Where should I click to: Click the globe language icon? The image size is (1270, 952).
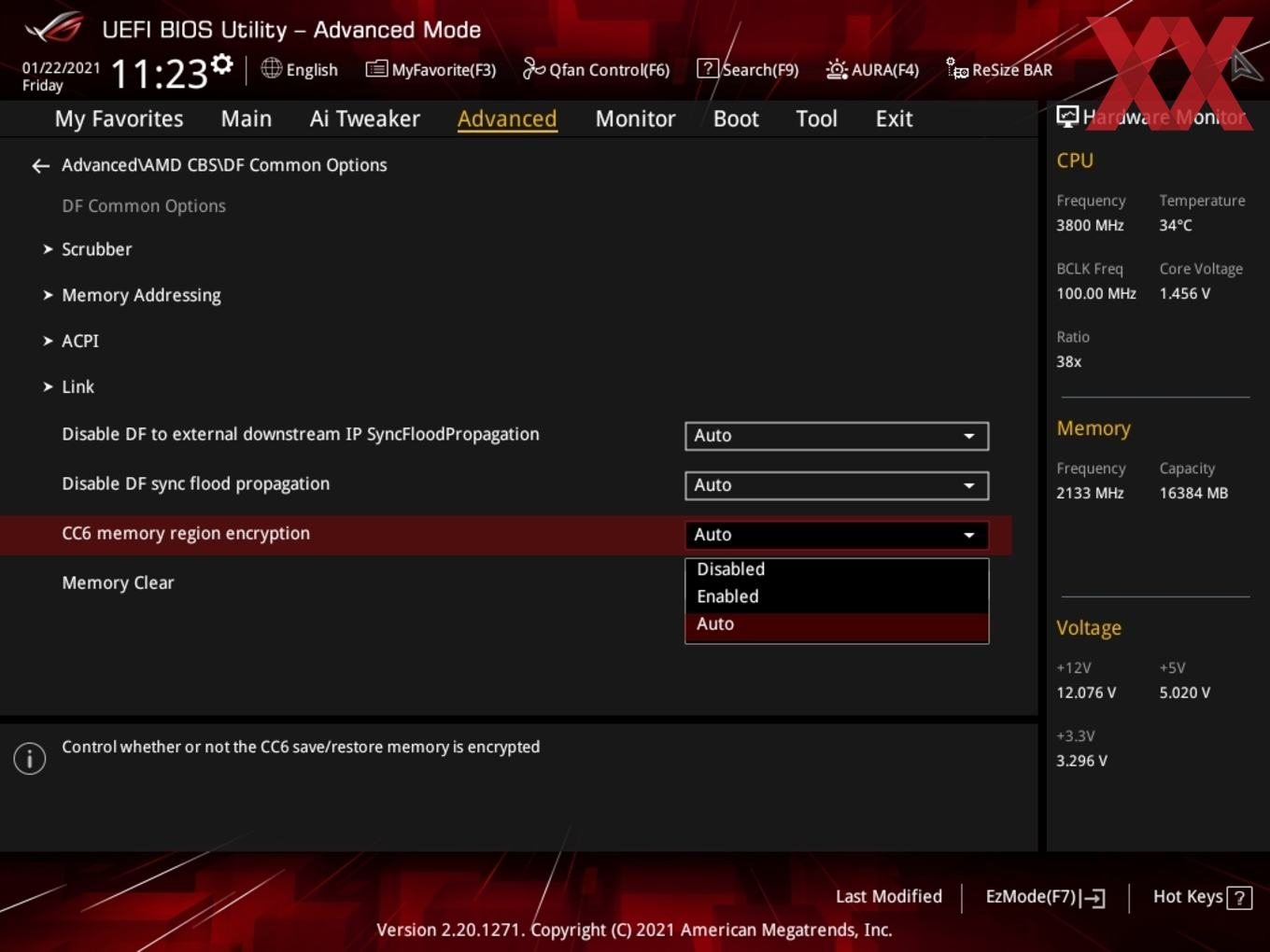[x=271, y=68]
